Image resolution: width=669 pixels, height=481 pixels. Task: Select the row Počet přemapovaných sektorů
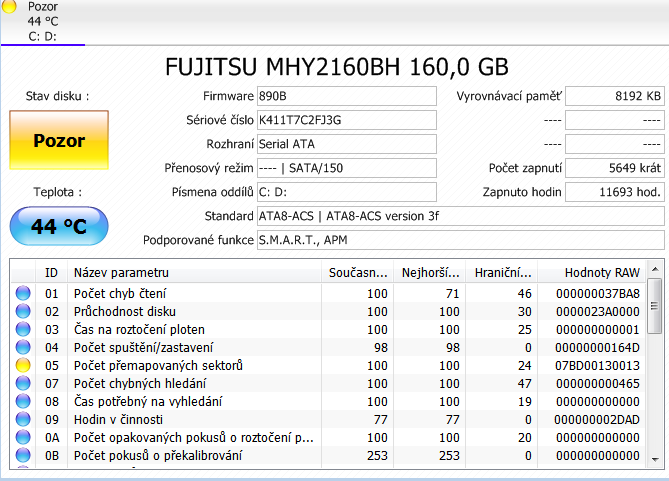tap(329, 365)
